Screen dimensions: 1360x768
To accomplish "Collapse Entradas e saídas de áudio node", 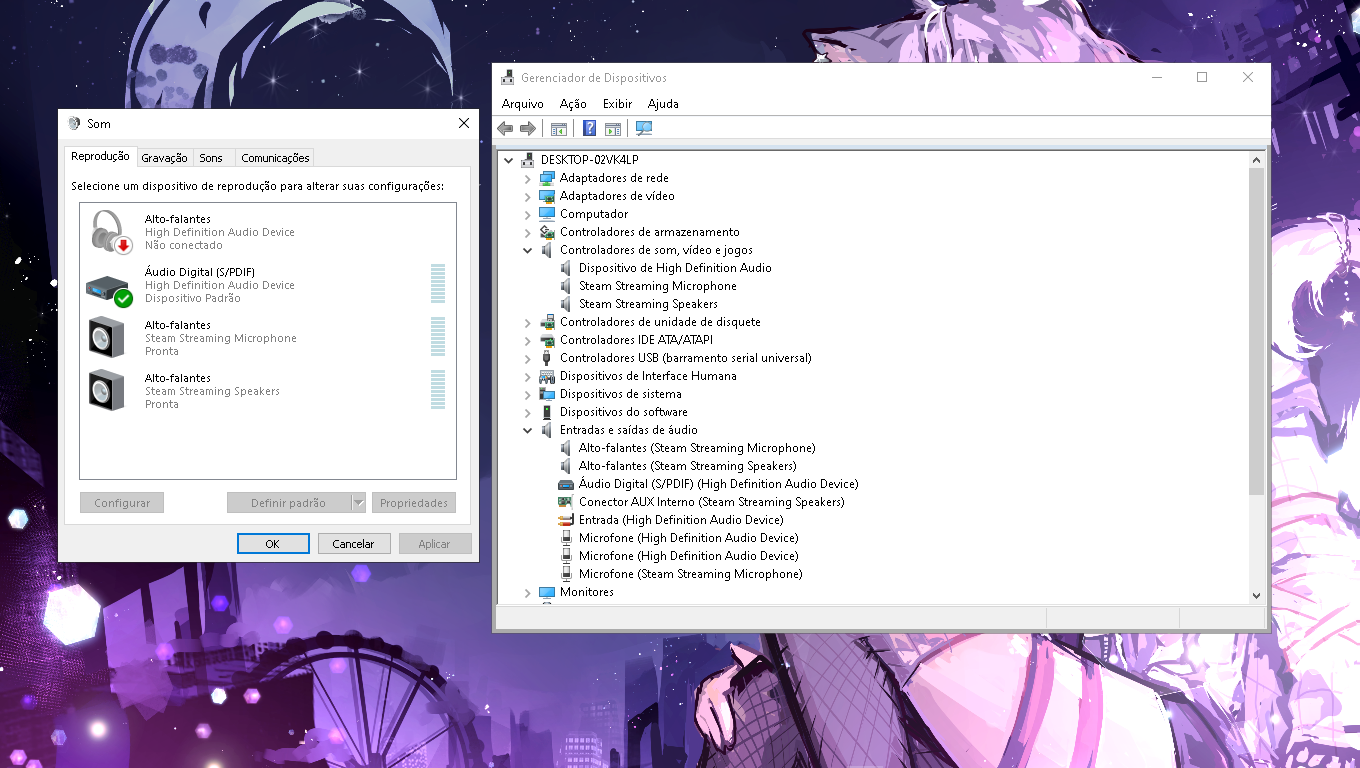I will click(527, 430).
